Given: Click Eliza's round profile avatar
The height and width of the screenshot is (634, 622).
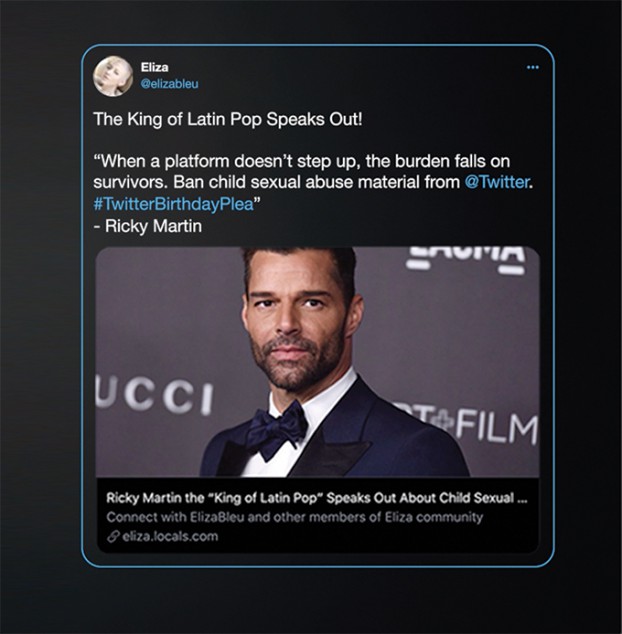Looking at the screenshot, I should pos(113,76).
